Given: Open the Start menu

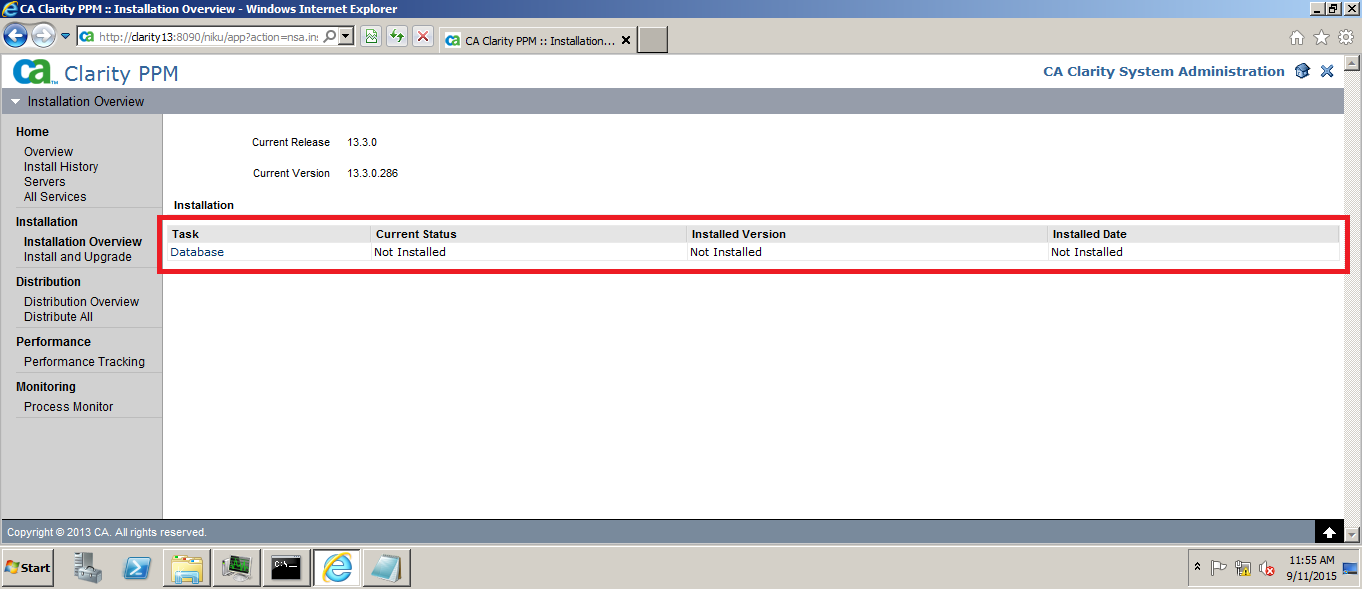Looking at the screenshot, I should pyautogui.click(x=27, y=567).
